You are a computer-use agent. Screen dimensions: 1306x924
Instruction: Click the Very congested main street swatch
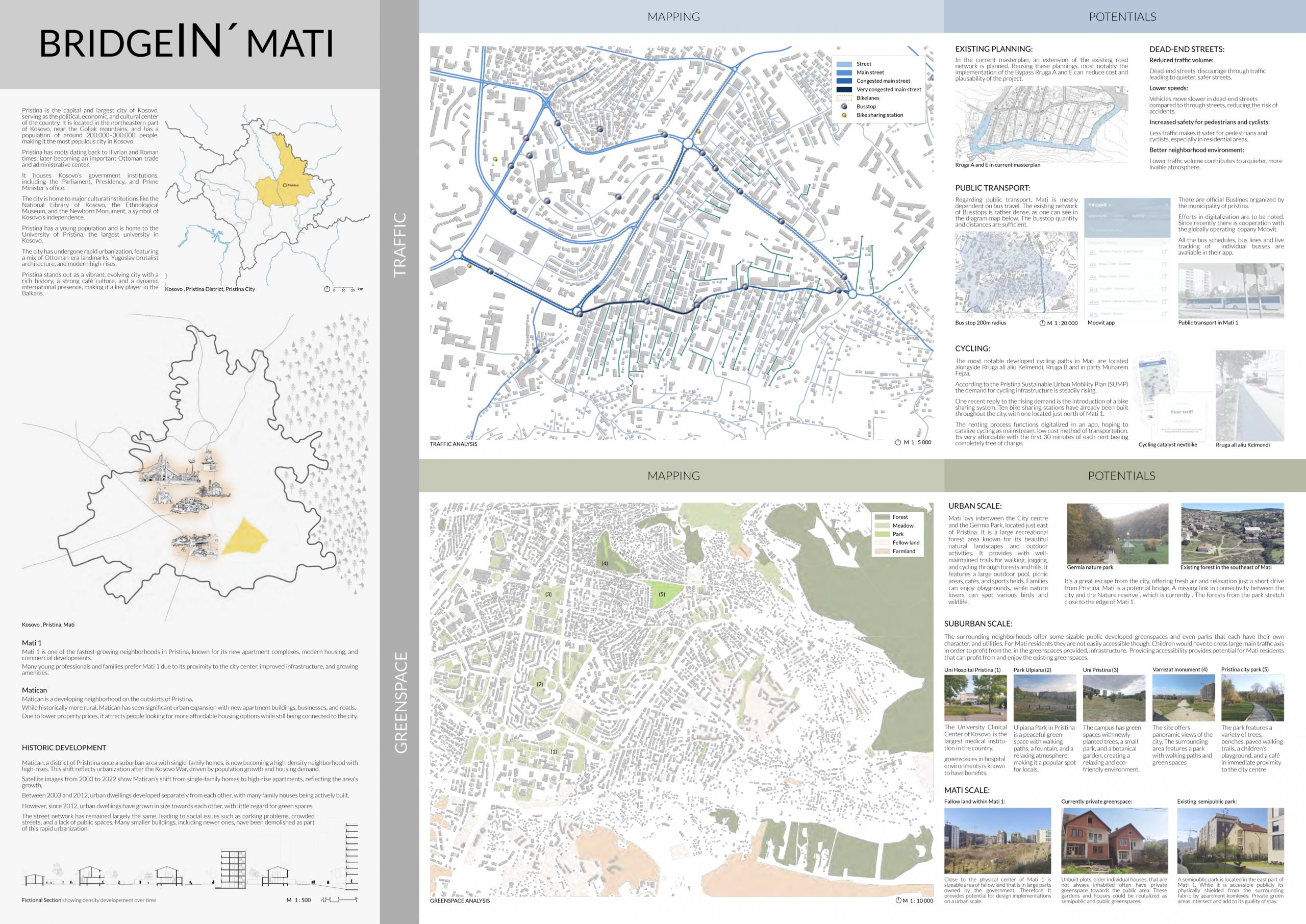(844, 89)
